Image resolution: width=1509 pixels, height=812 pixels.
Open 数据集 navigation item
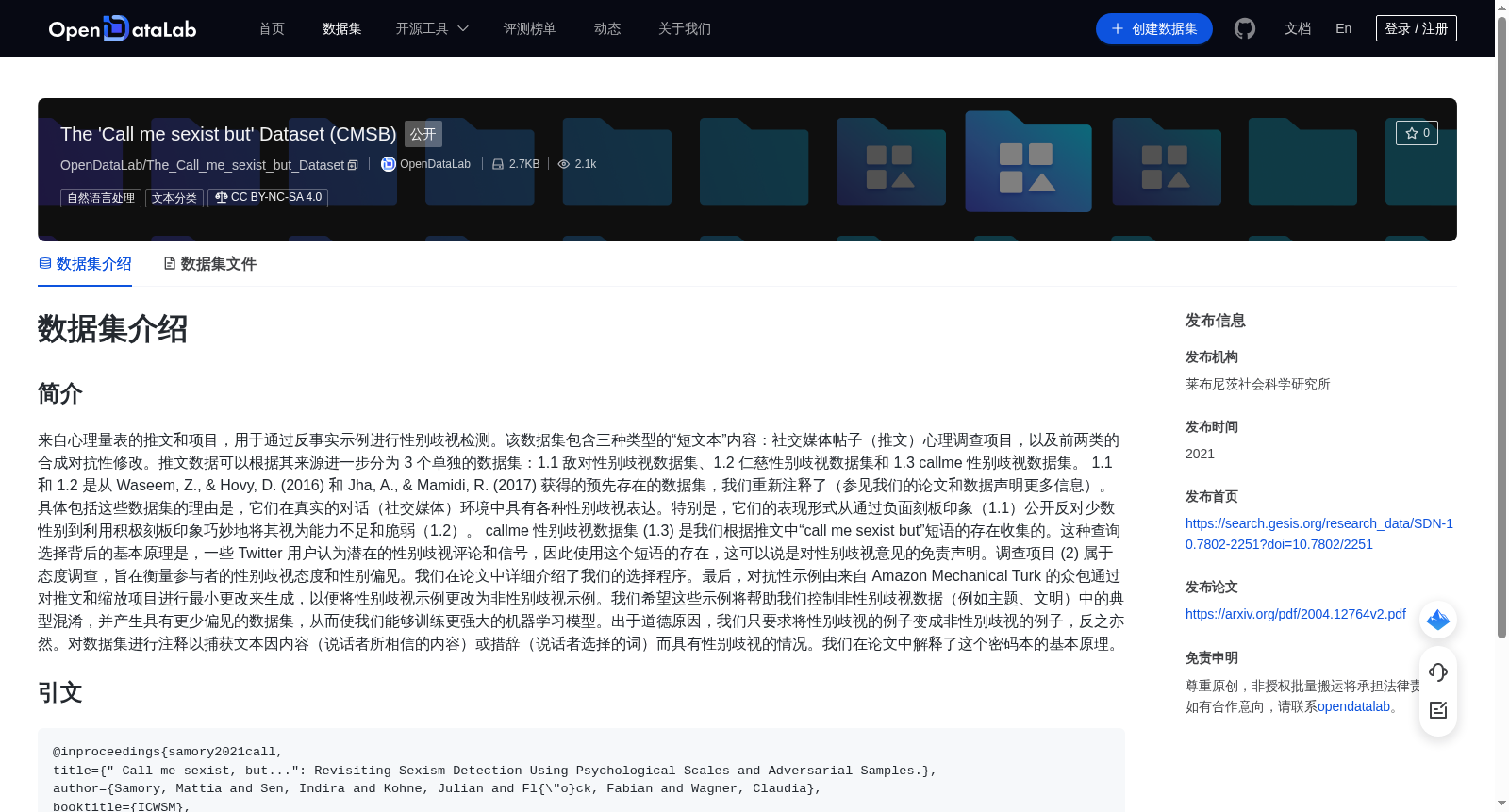click(x=341, y=28)
